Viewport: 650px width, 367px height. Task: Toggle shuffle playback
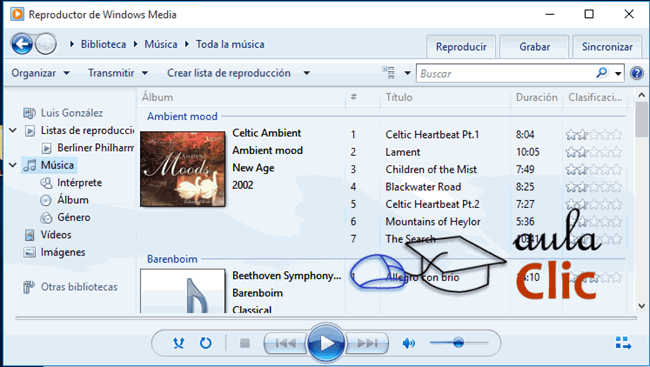[179, 343]
